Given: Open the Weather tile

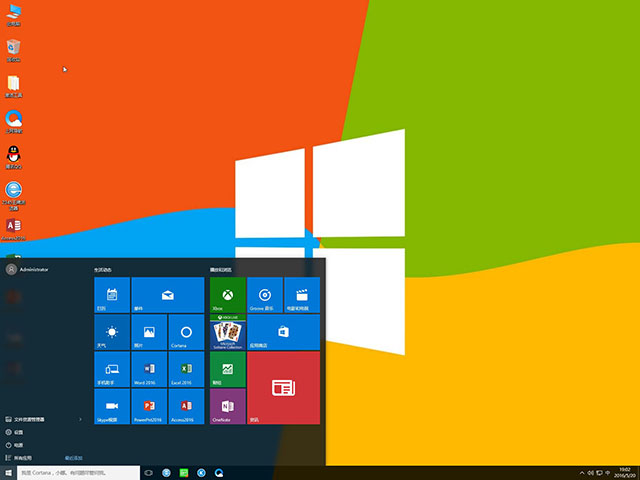Looking at the screenshot, I should (x=112, y=332).
